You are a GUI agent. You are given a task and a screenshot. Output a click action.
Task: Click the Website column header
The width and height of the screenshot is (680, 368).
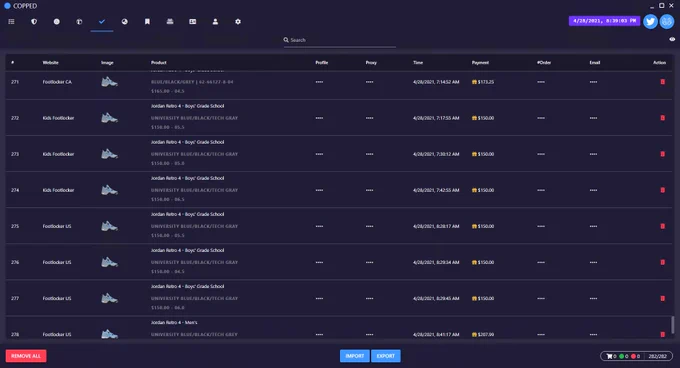[x=50, y=62]
